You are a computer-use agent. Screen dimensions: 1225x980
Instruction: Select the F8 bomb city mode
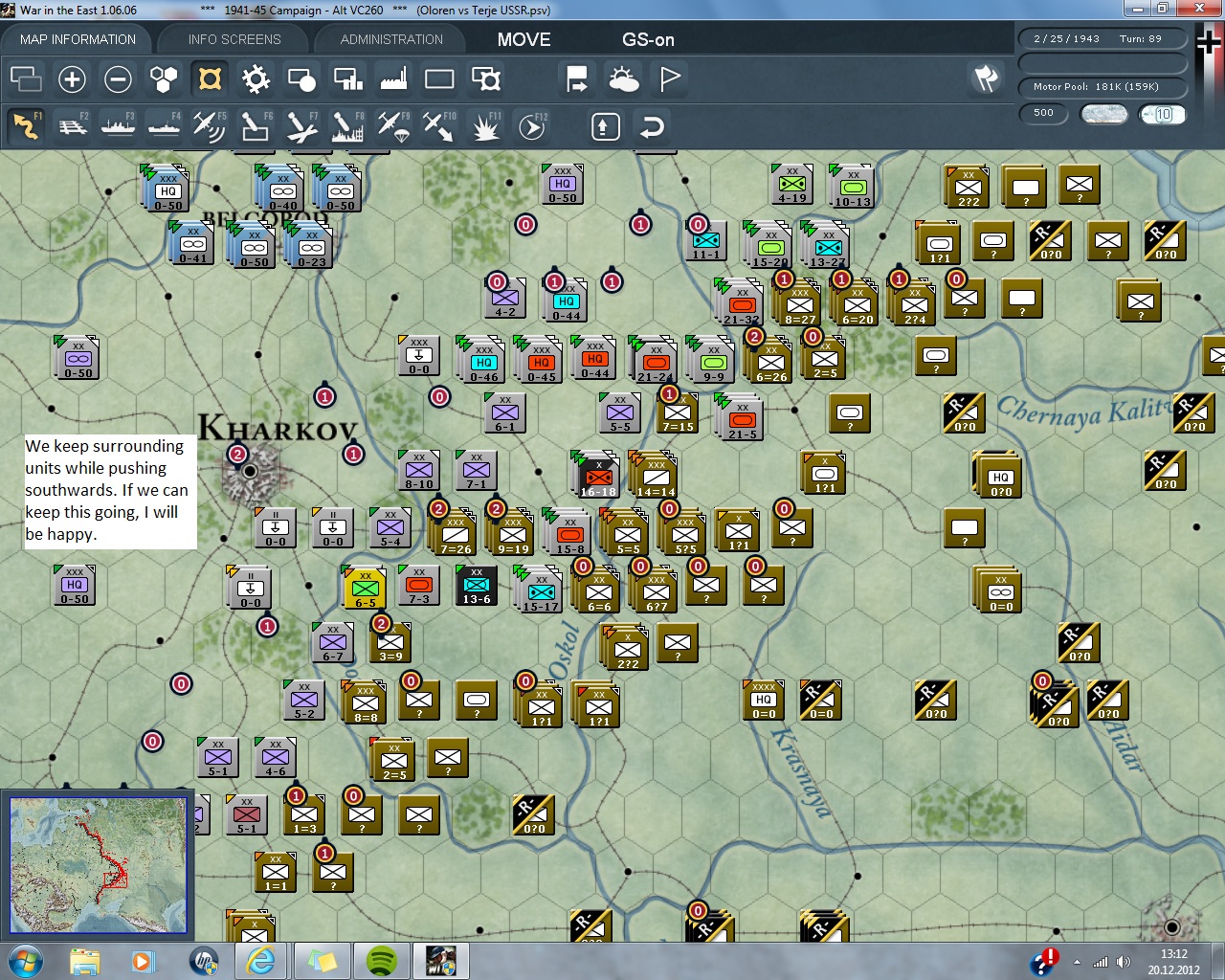[x=347, y=126]
